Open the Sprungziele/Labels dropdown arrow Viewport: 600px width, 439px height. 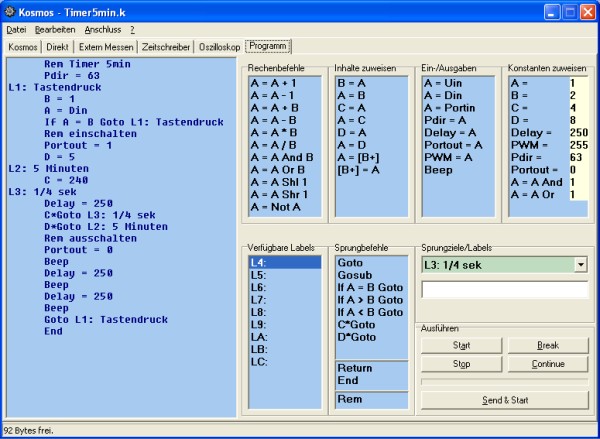(581, 264)
